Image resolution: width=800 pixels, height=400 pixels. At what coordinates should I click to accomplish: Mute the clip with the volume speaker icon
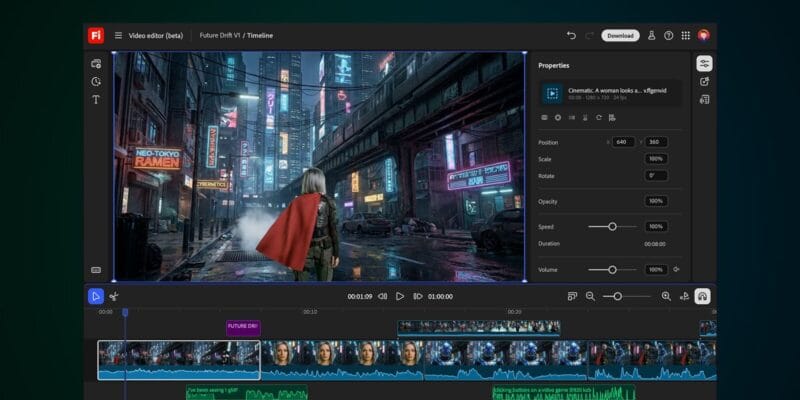[677, 269]
